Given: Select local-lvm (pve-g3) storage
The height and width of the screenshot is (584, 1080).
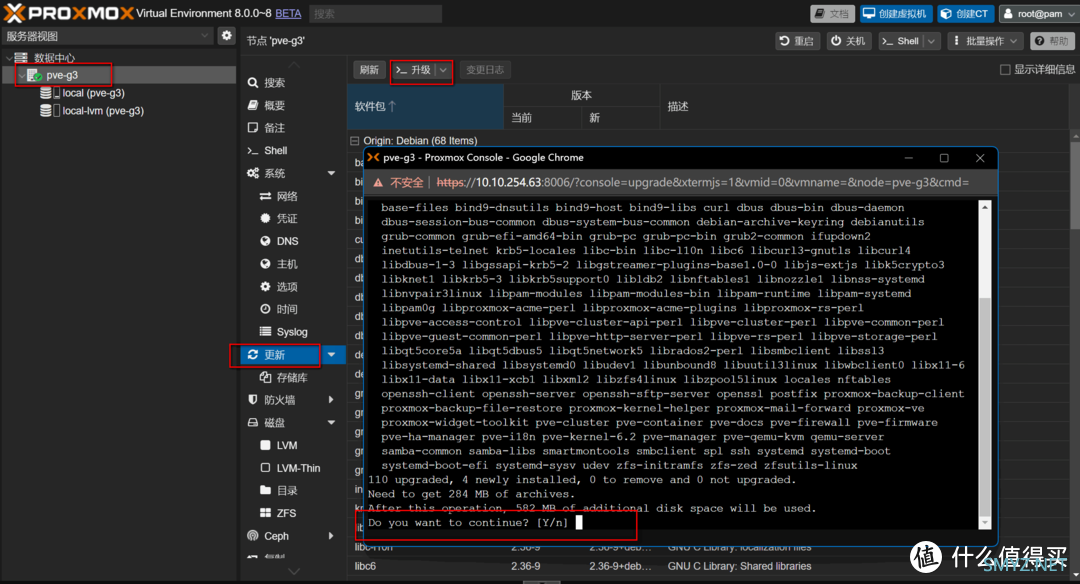Looking at the screenshot, I should click(103, 111).
